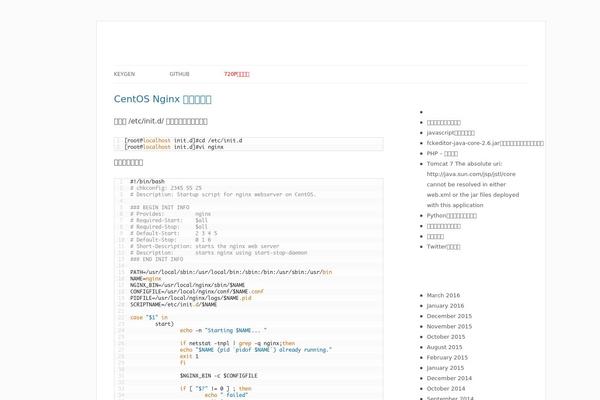This screenshot has width=600, height=400.
Task: Click the '$NGINX_BIN -c $CONFIGFILE' line
Action: point(218,376)
